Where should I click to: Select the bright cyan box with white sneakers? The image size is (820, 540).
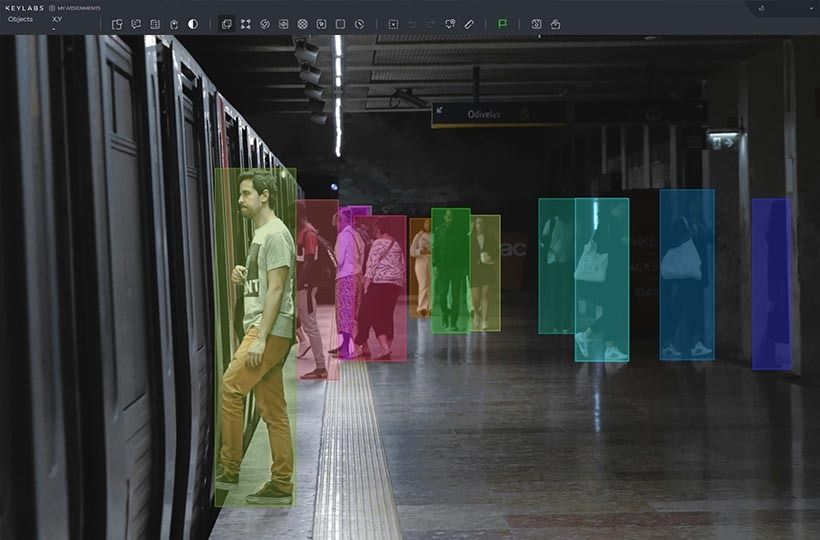pyautogui.click(x=602, y=280)
